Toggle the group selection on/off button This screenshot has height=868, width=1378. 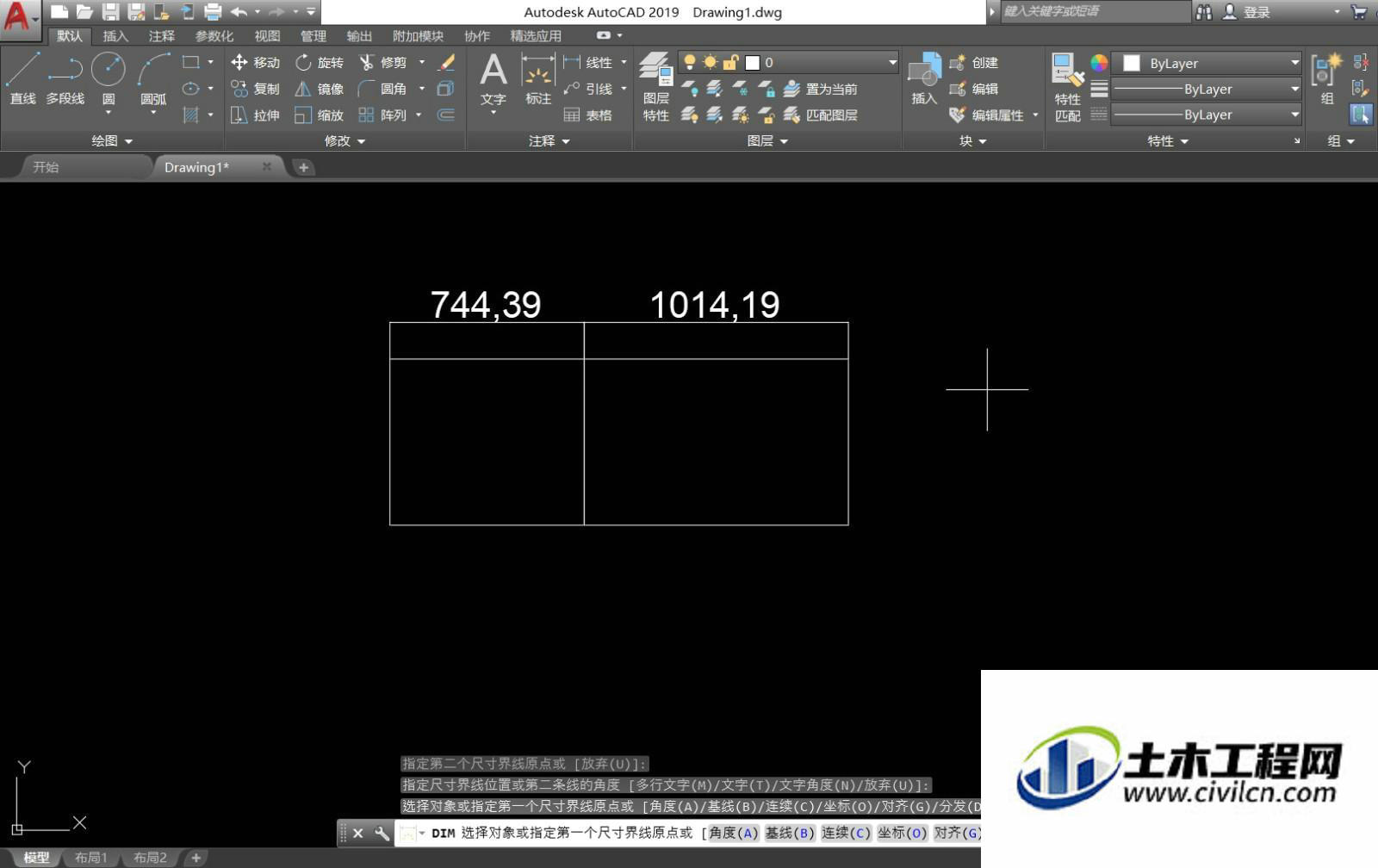pos(1361,115)
